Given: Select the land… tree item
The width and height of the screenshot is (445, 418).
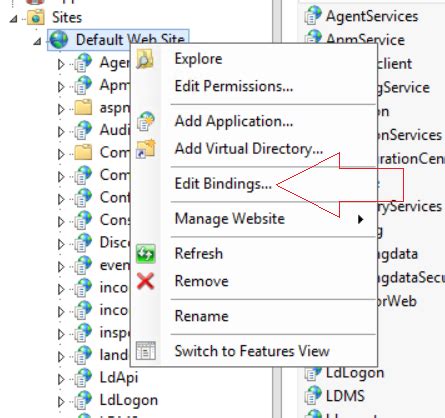Looking at the screenshot, I should tap(113, 355).
